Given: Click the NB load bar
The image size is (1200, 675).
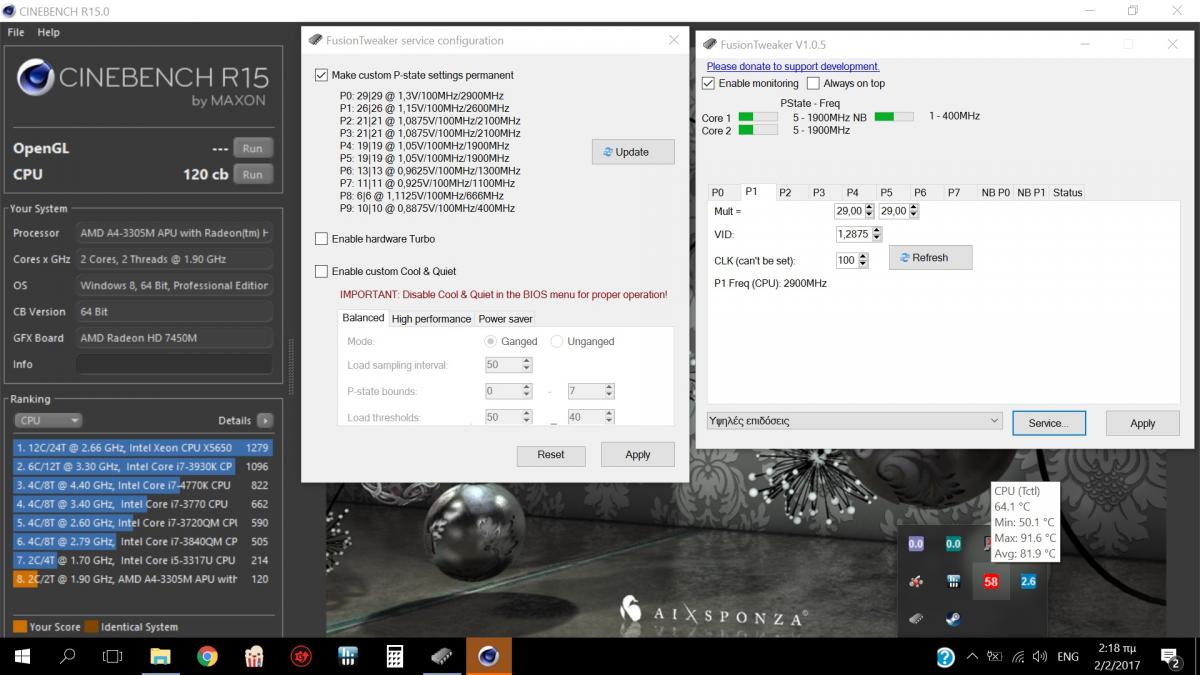Looking at the screenshot, I should pyautogui.click(x=894, y=116).
